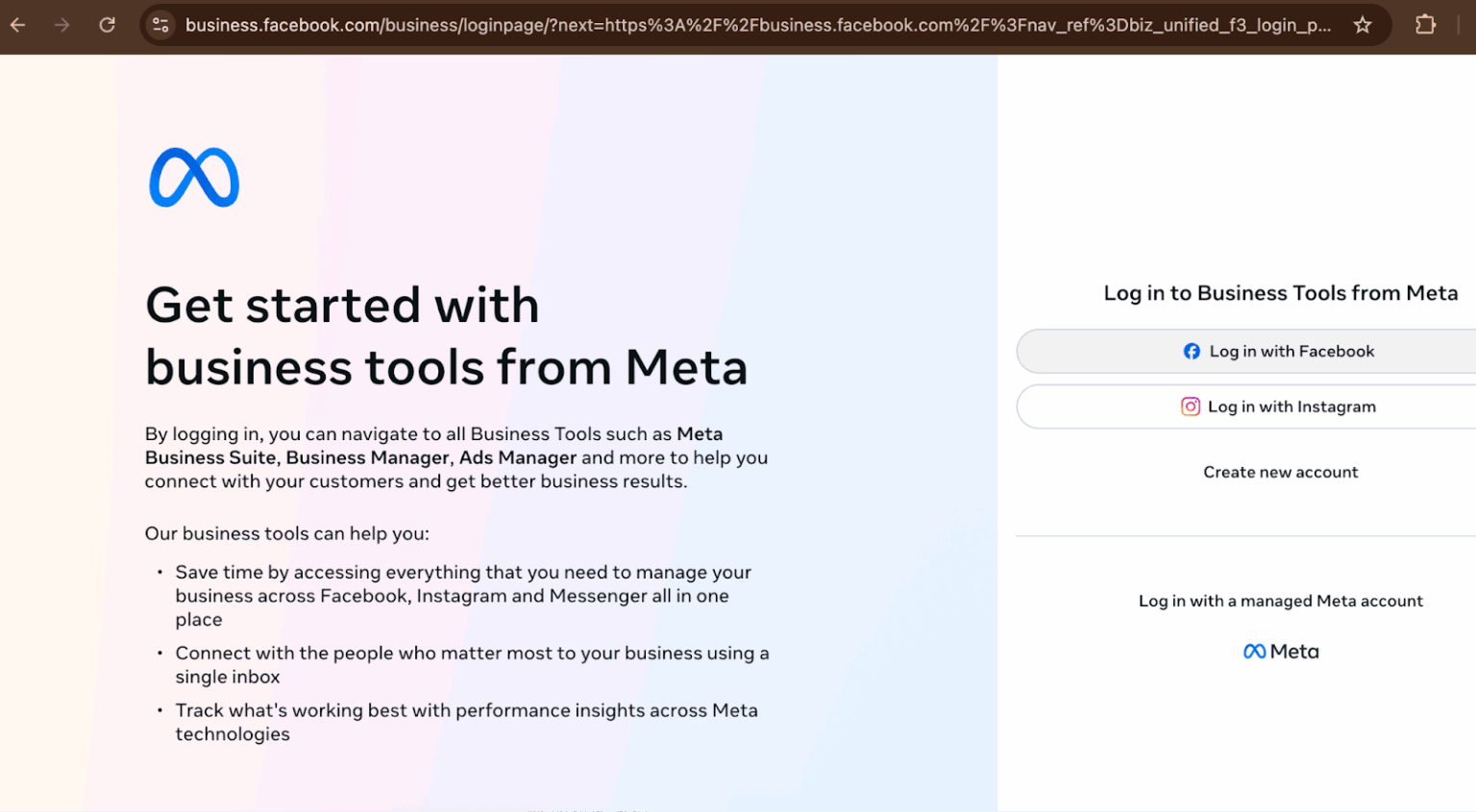This screenshot has width=1476, height=812.
Task: Open the browser extensions puzzle icon
Action: point(1426,25)
